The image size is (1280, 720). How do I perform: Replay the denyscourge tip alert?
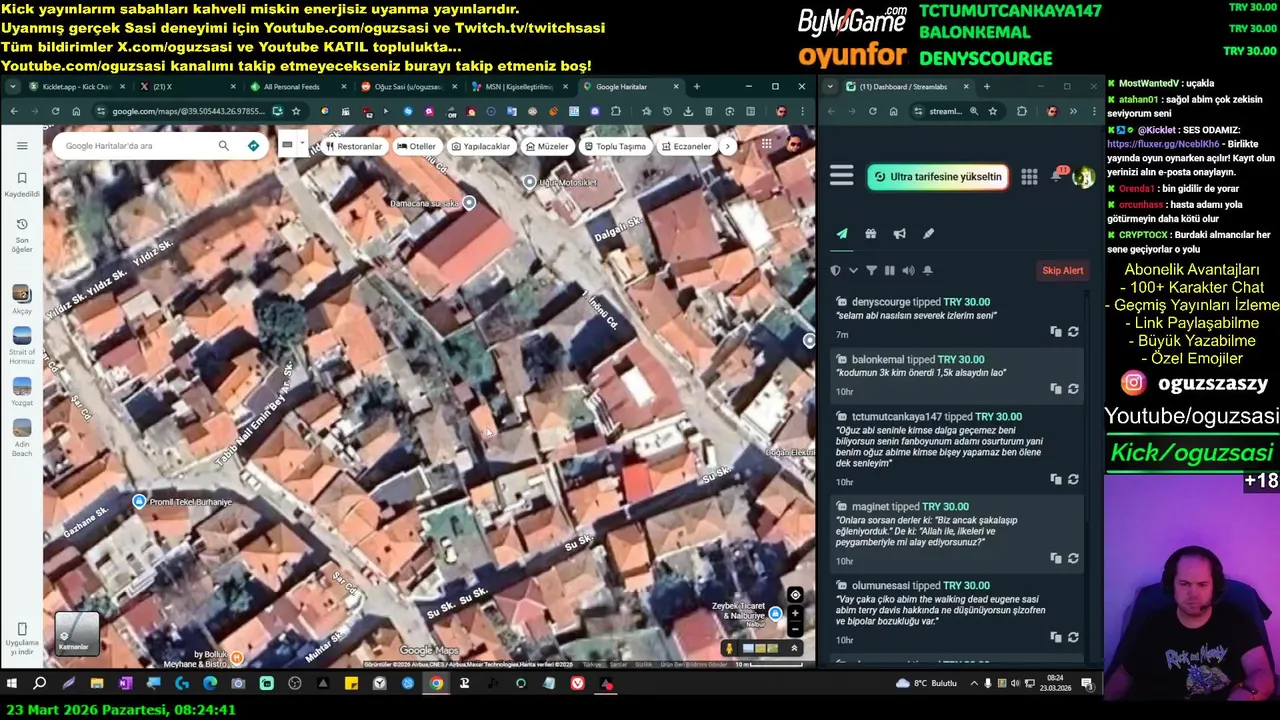click(x=1073, y=332)
